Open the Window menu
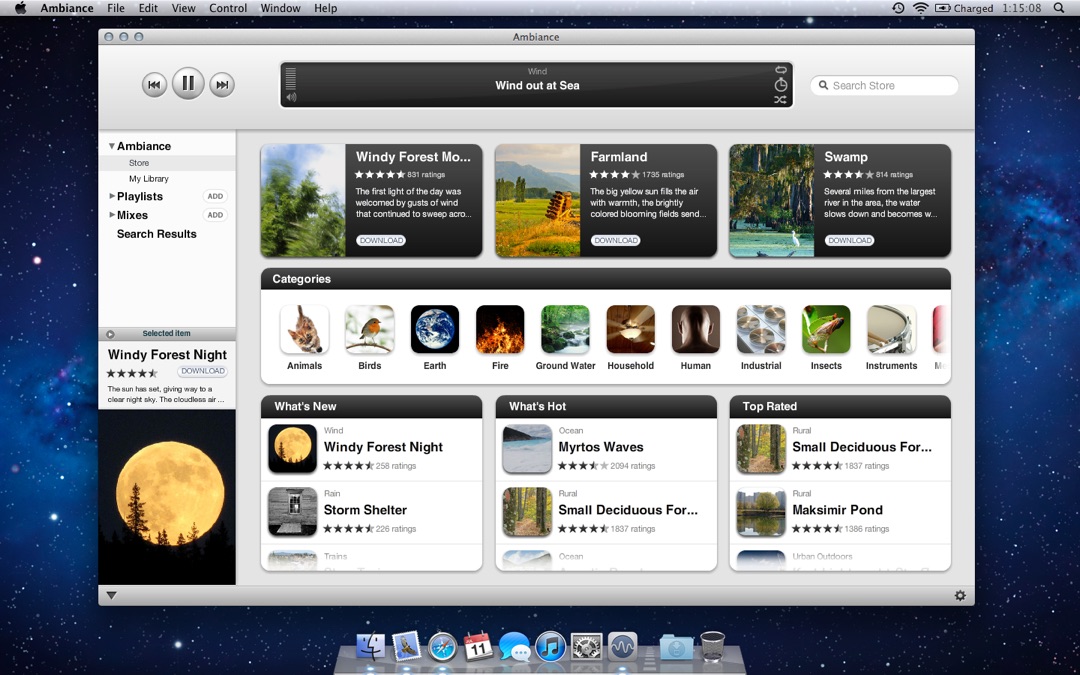Screen dimensions: 1080x675 pyautogui.click(x=280, y=8)
